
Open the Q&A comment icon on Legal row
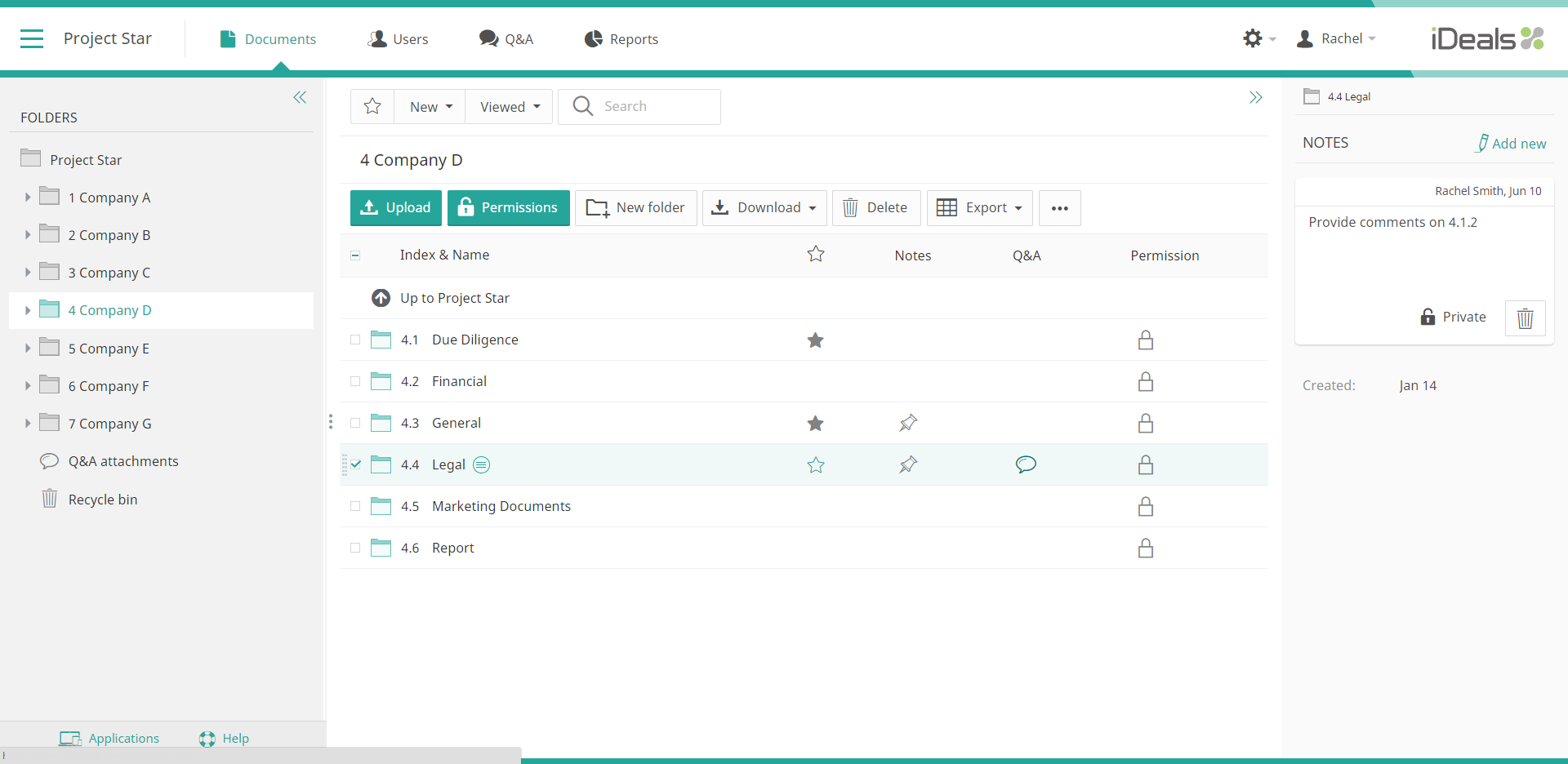tap(1026, 464)
